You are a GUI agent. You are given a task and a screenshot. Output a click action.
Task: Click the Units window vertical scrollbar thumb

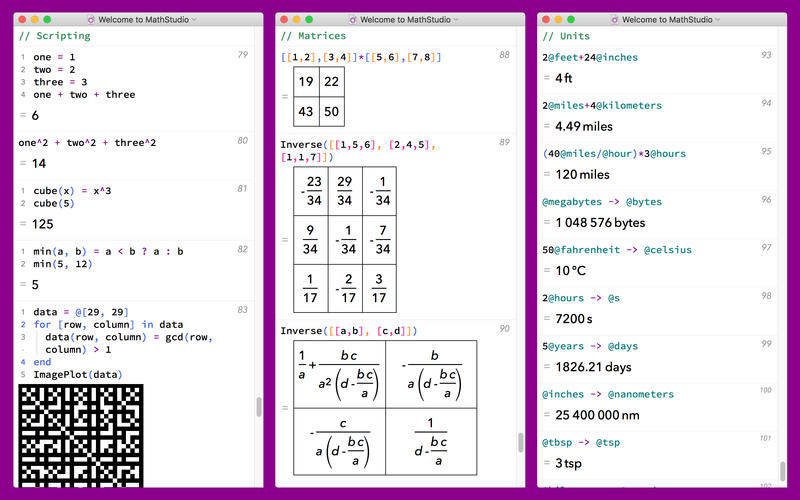pos(783,471)
